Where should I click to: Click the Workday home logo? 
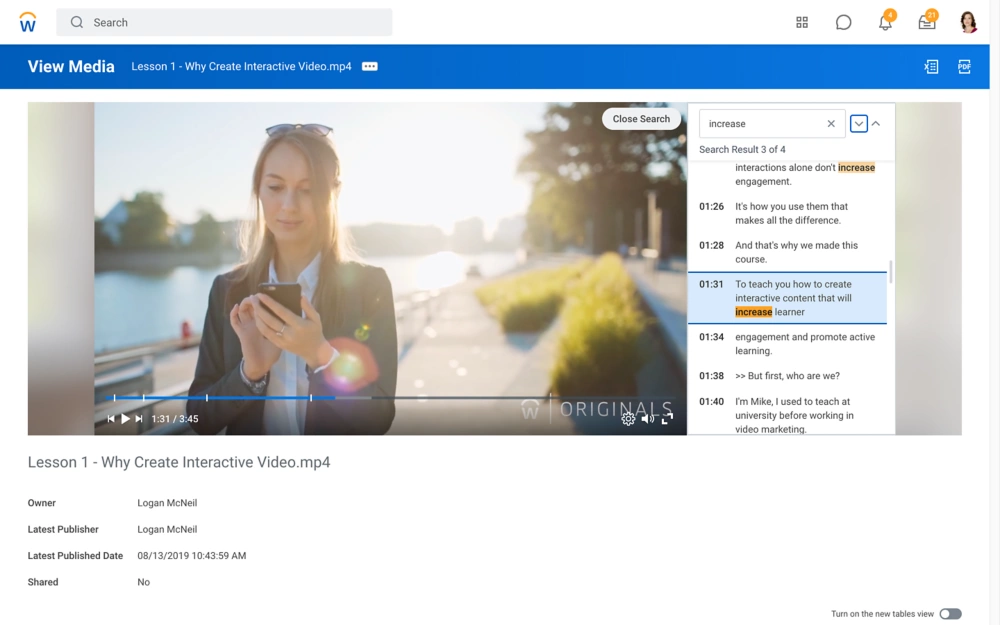(28, 22)
